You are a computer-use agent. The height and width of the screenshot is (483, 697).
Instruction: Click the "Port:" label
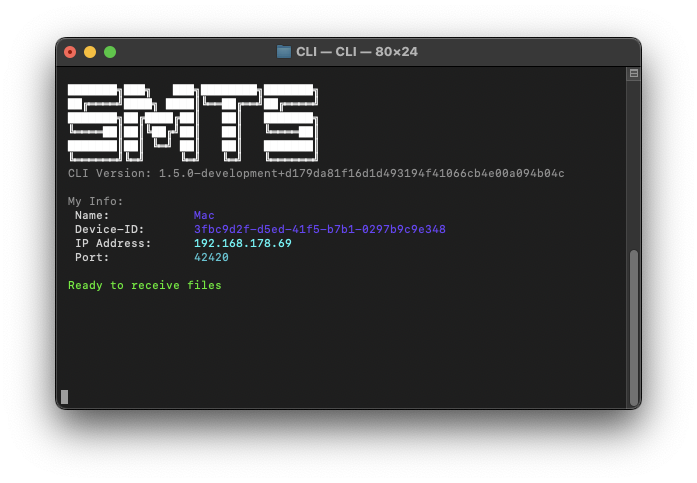[92, 257]
